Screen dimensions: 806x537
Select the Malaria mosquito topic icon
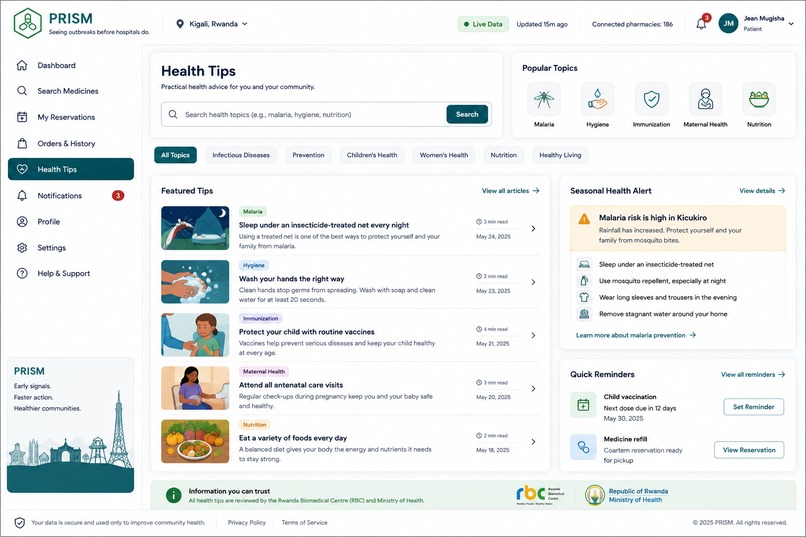tap(544, 99)
